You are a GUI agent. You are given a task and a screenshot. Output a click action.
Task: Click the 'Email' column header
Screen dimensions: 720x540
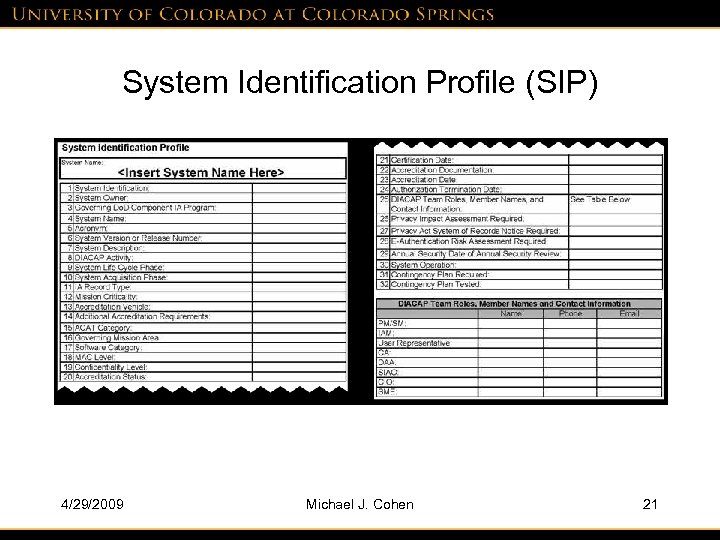[629, 314]
